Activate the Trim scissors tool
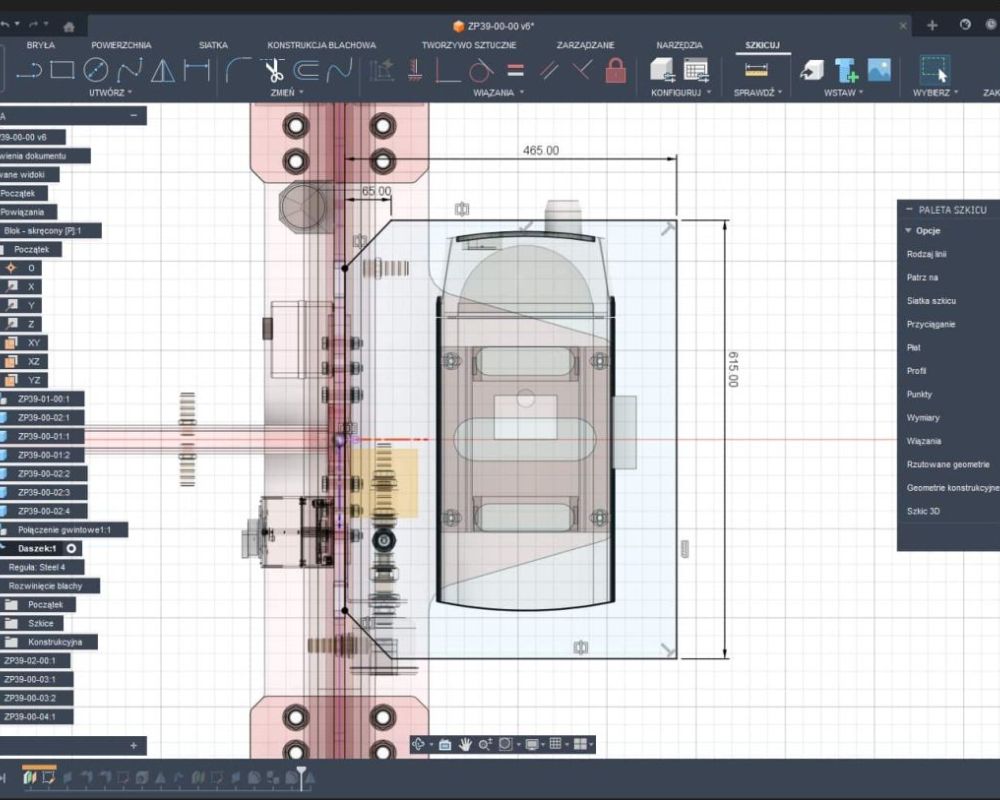This screenshot has height=800, width=1000. point(273,70)
